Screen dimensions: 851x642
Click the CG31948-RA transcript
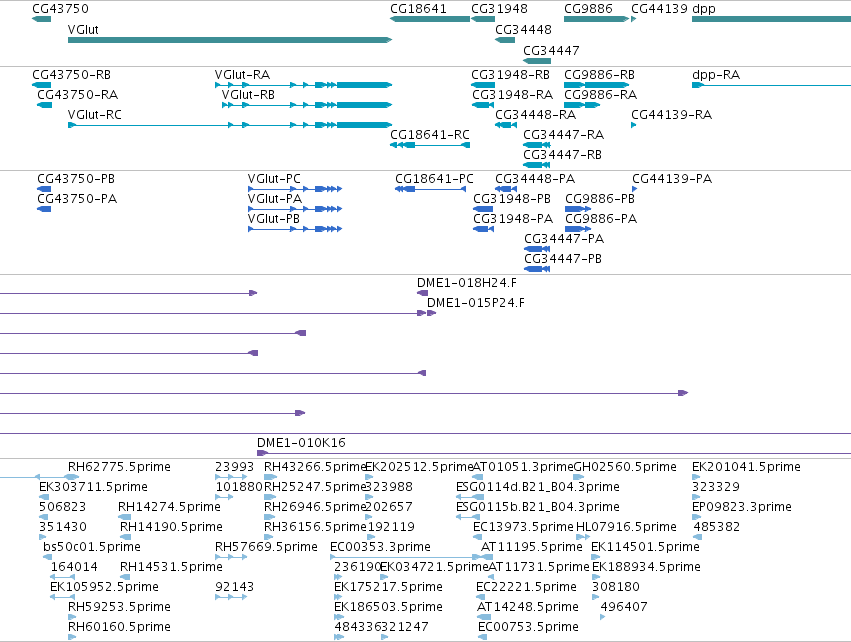click(x=483, y=105)
